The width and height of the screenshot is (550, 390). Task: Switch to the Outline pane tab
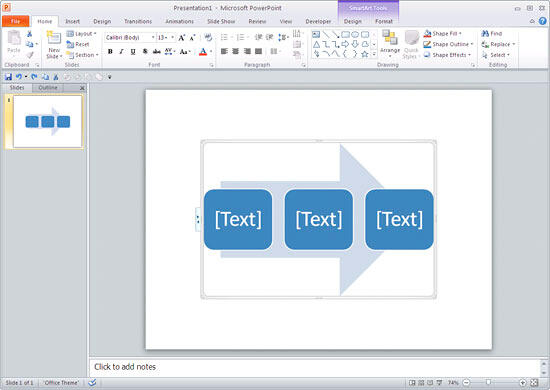click(x=48, y=88)
